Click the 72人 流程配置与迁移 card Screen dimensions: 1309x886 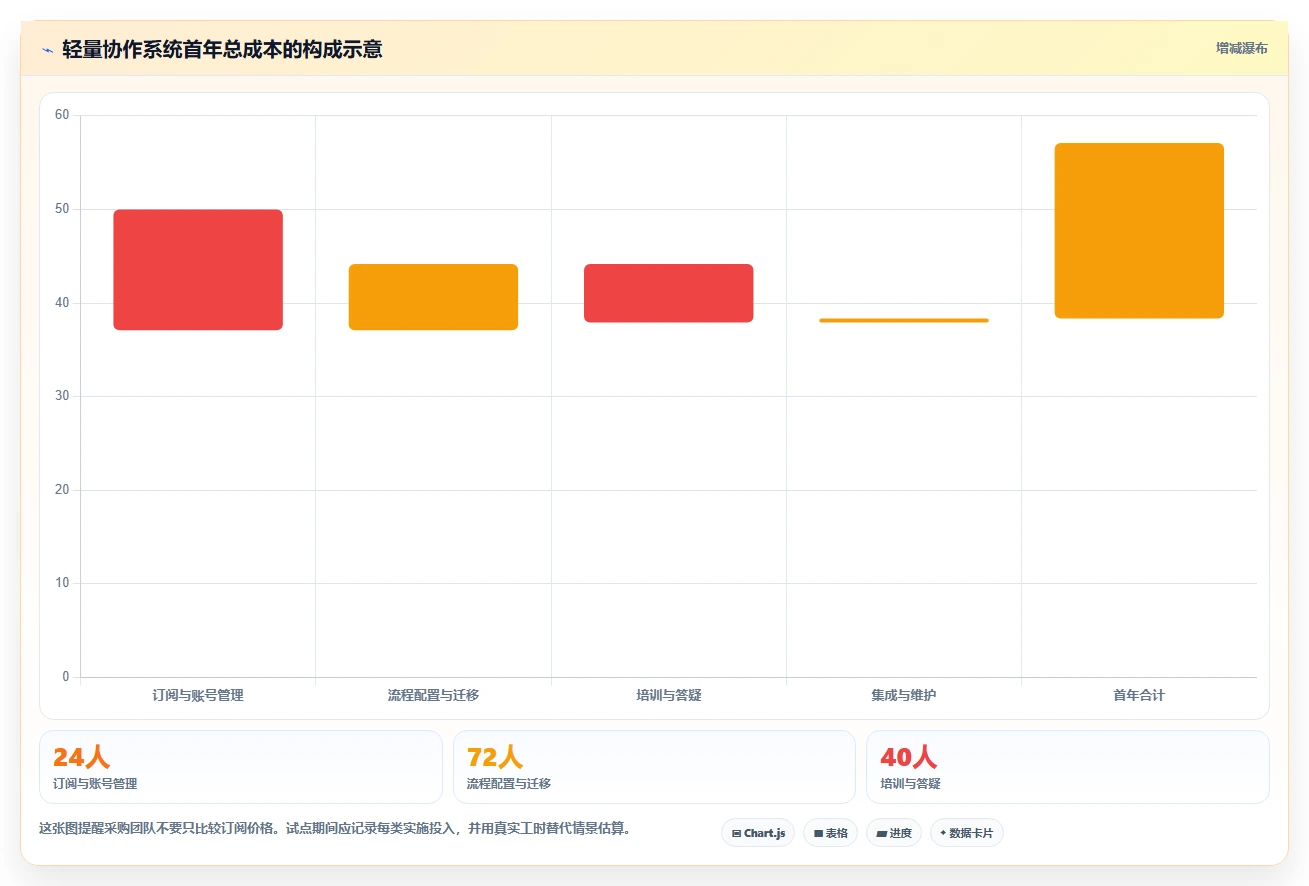pyautogui.click(x=654, y=767)
